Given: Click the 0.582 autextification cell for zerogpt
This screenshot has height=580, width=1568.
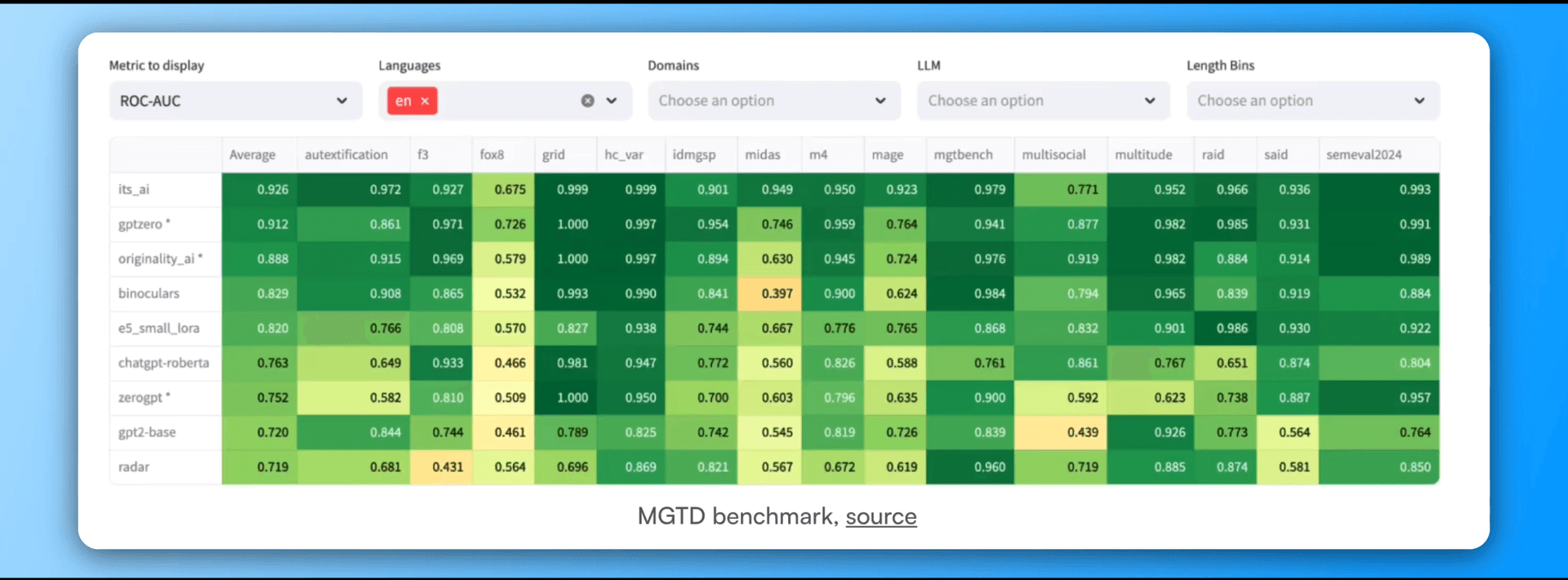Looking at the screenshot, I should (x=353, y=398).
